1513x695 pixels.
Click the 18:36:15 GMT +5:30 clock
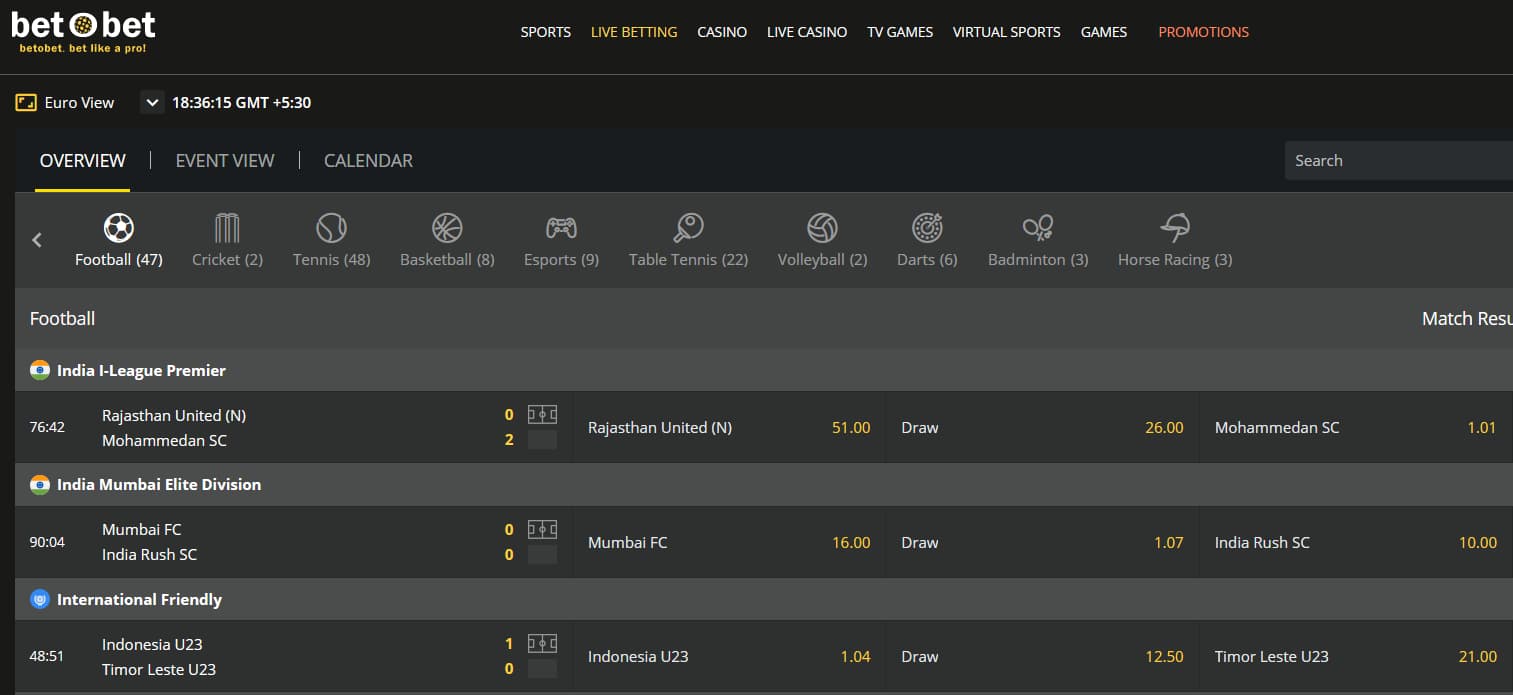pos(241,102)
